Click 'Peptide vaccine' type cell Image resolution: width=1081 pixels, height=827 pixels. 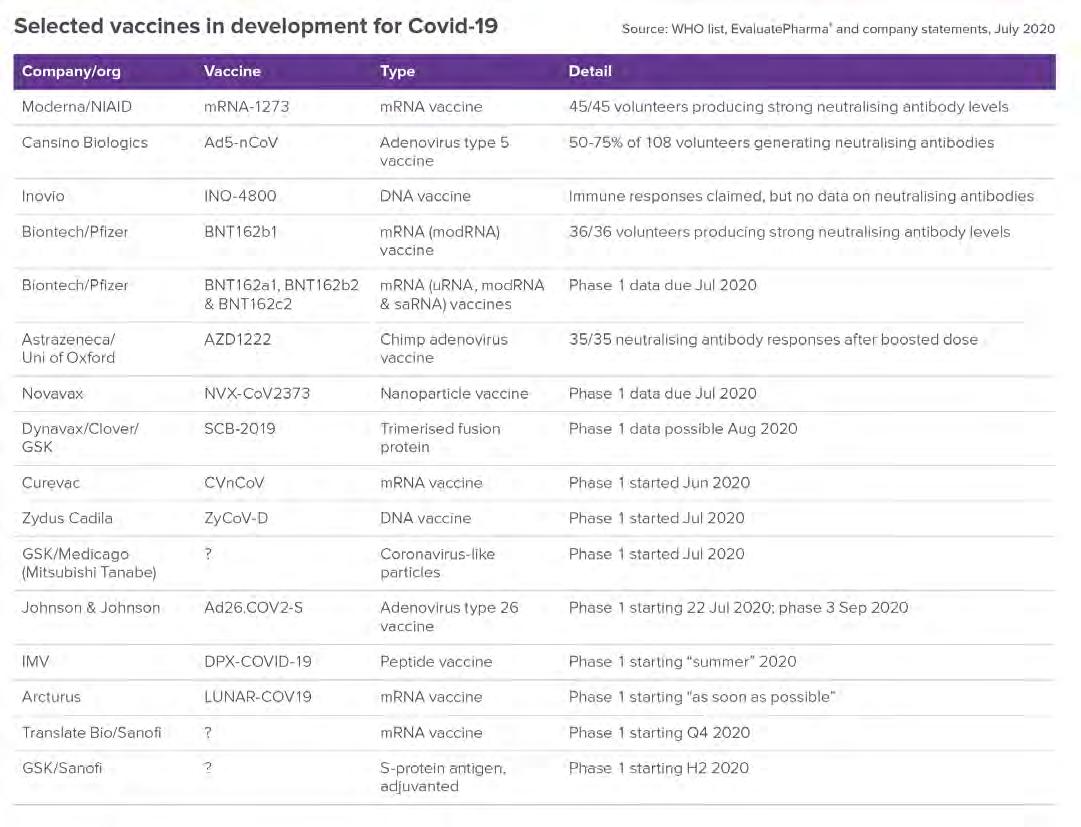point(436,662)
